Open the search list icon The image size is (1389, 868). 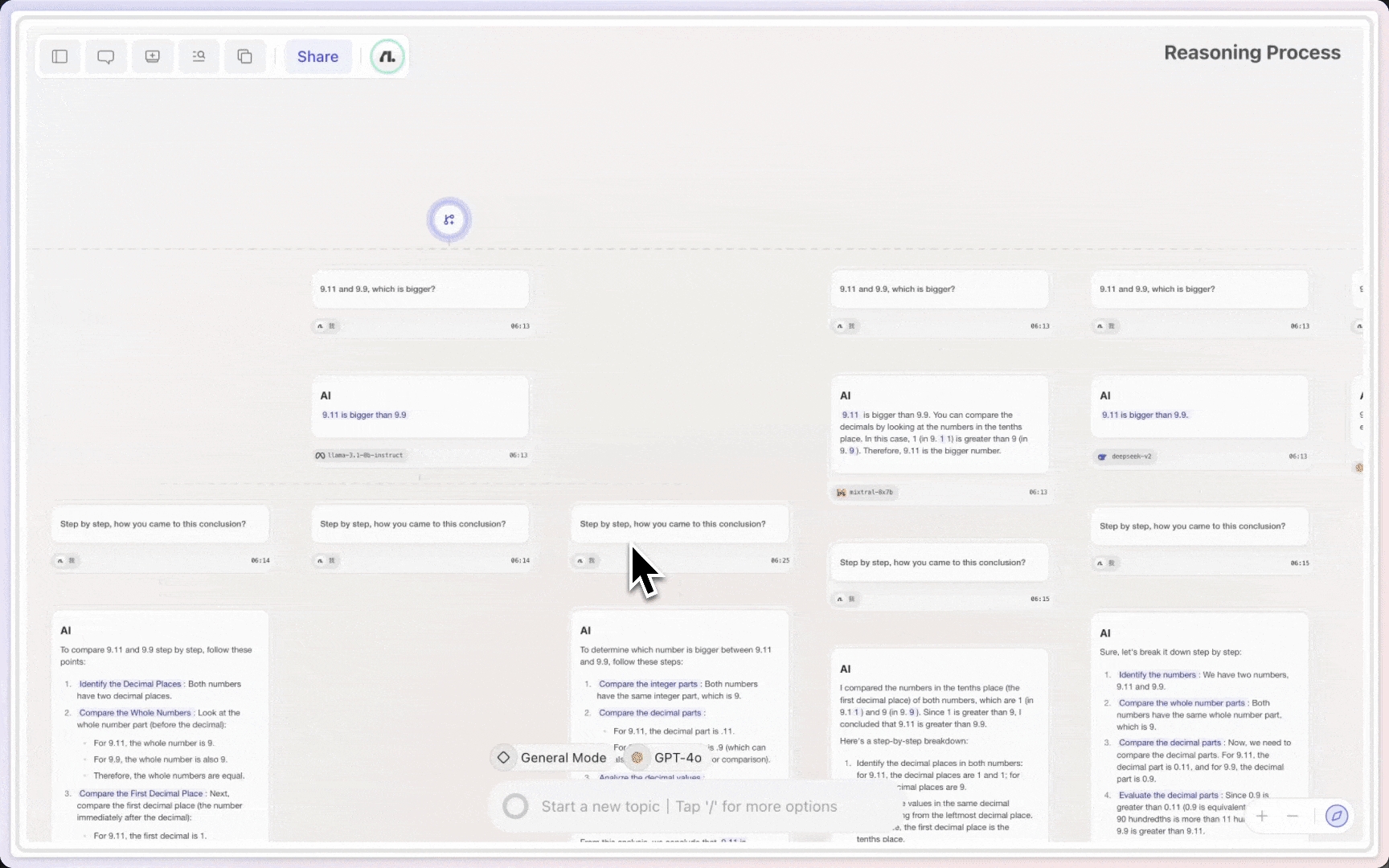click(199, 56)
